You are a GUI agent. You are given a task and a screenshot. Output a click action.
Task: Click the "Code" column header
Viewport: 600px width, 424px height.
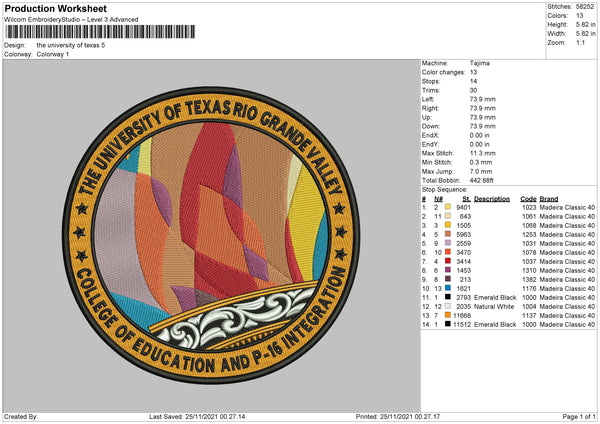(528, 199)
